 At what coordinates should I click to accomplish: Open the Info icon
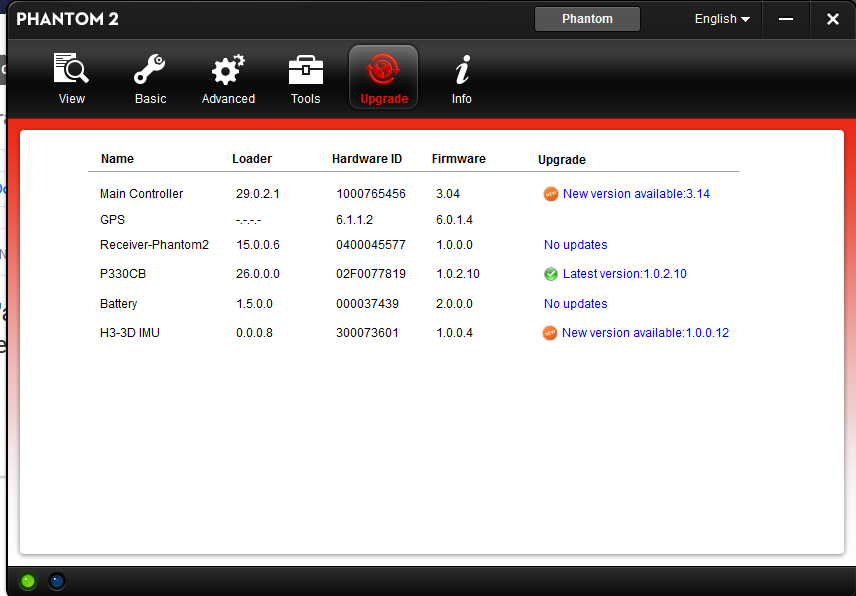tap(462, 69)
